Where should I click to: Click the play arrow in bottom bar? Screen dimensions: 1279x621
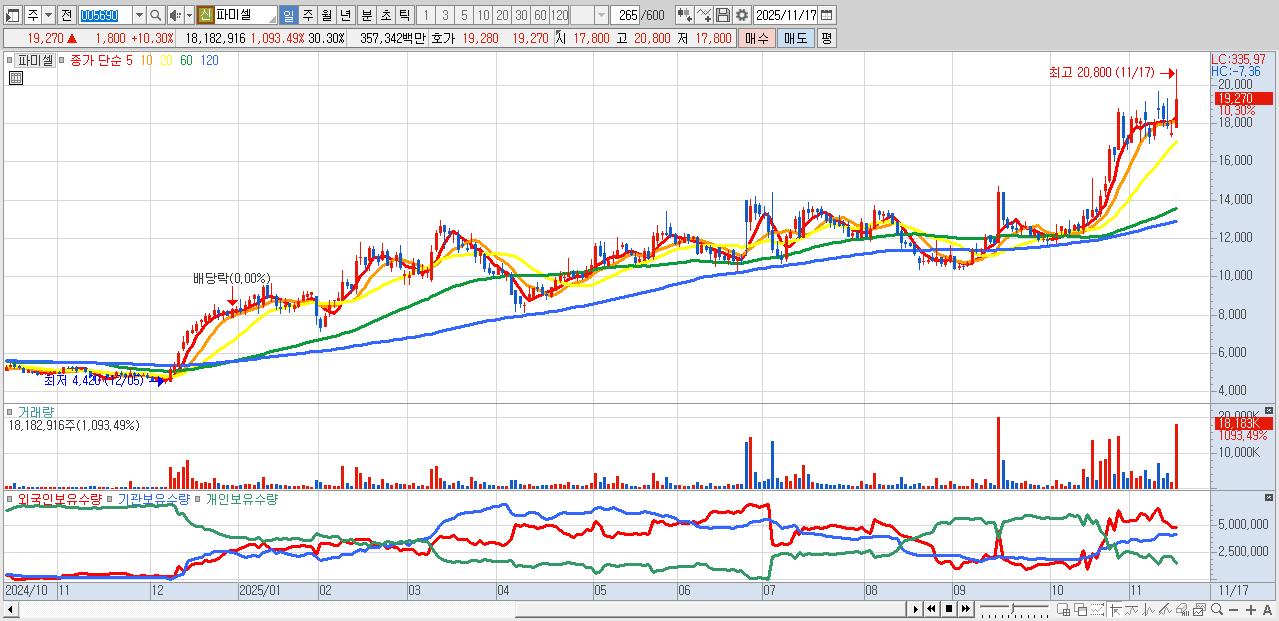pyautogui.click(x=916, y=609)
